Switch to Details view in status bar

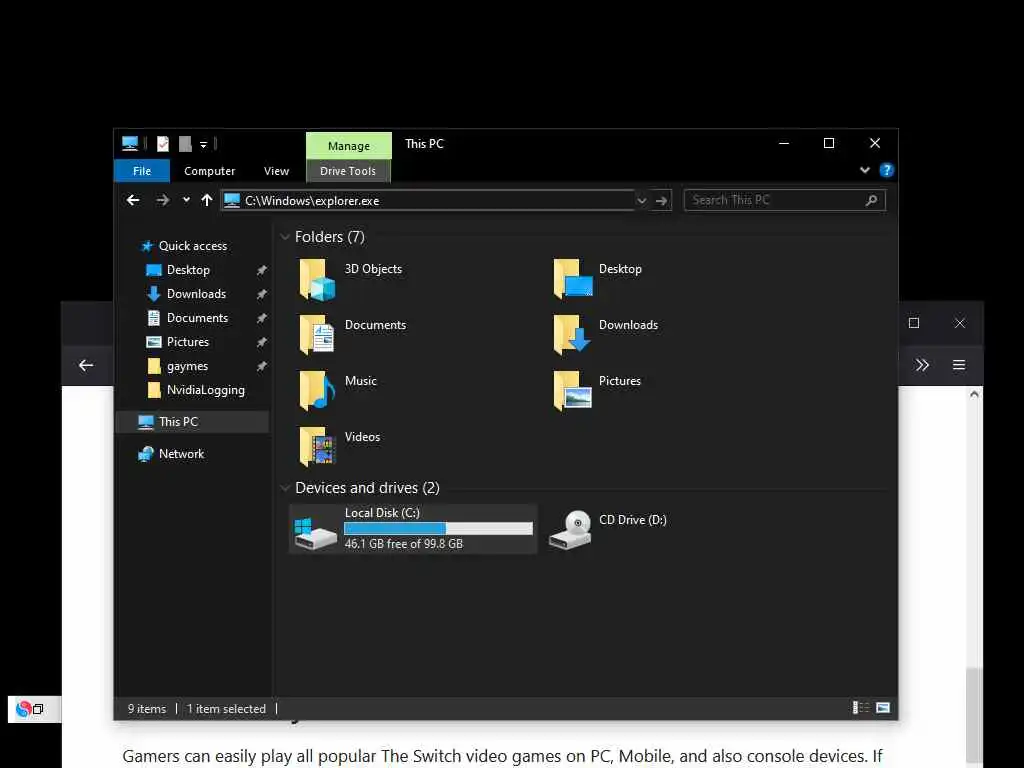pos(861,708)
